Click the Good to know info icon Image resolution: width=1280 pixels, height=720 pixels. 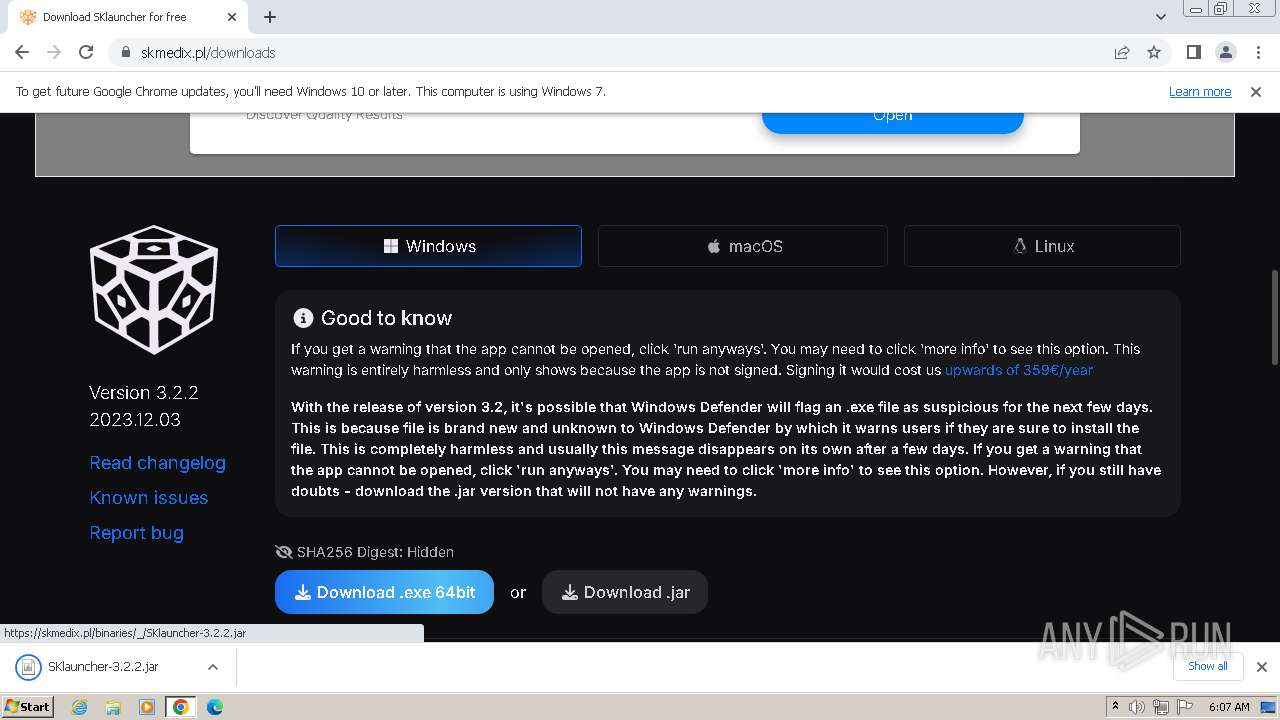point(303,318)
